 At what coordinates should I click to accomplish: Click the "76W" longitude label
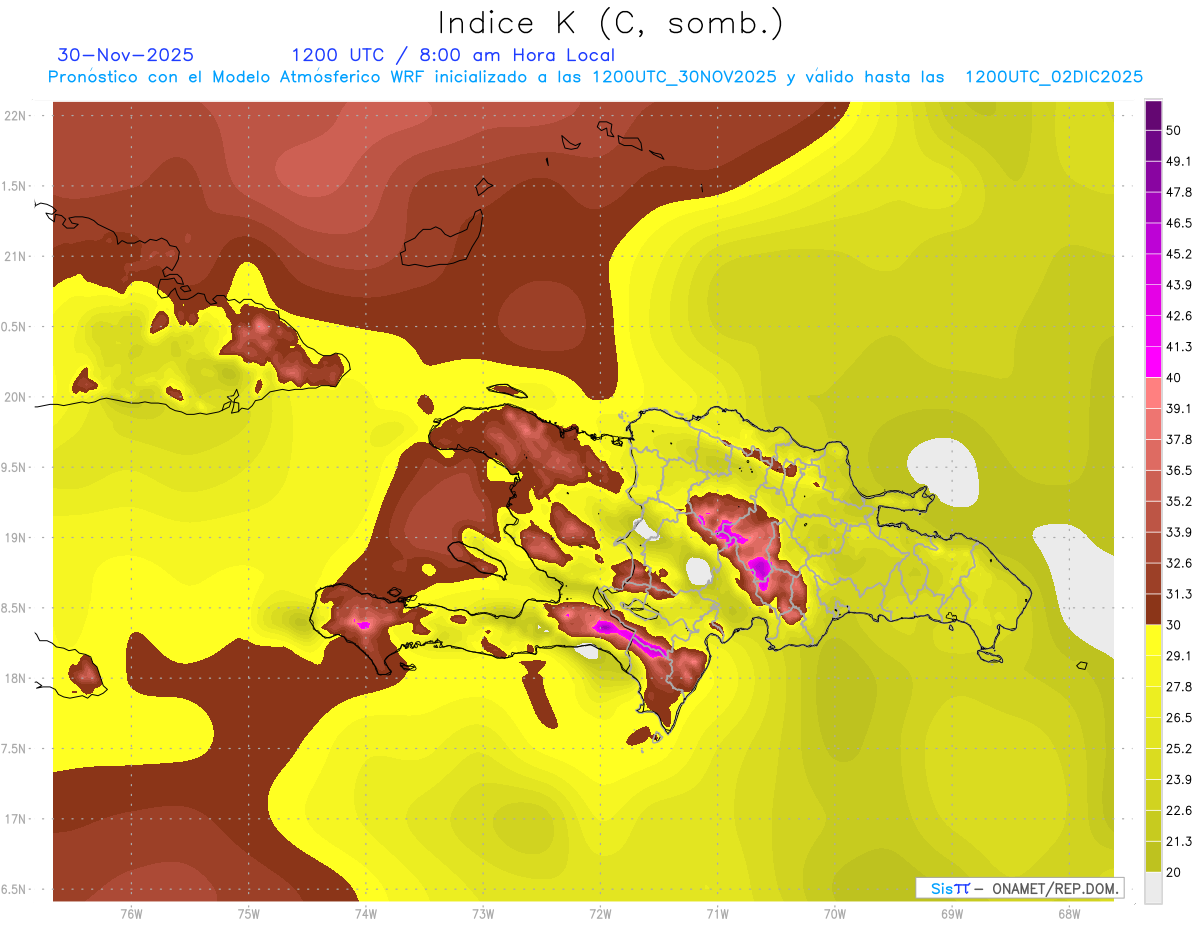(x=131, y=914)
